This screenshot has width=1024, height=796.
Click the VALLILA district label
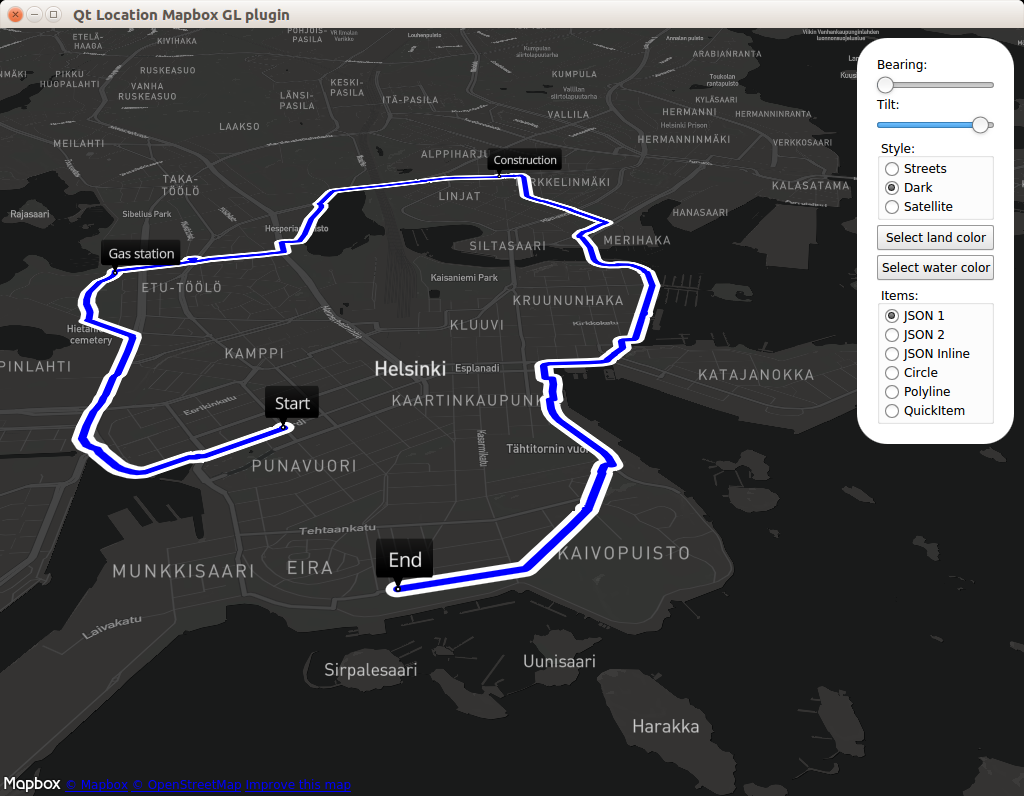pos(568,114)
